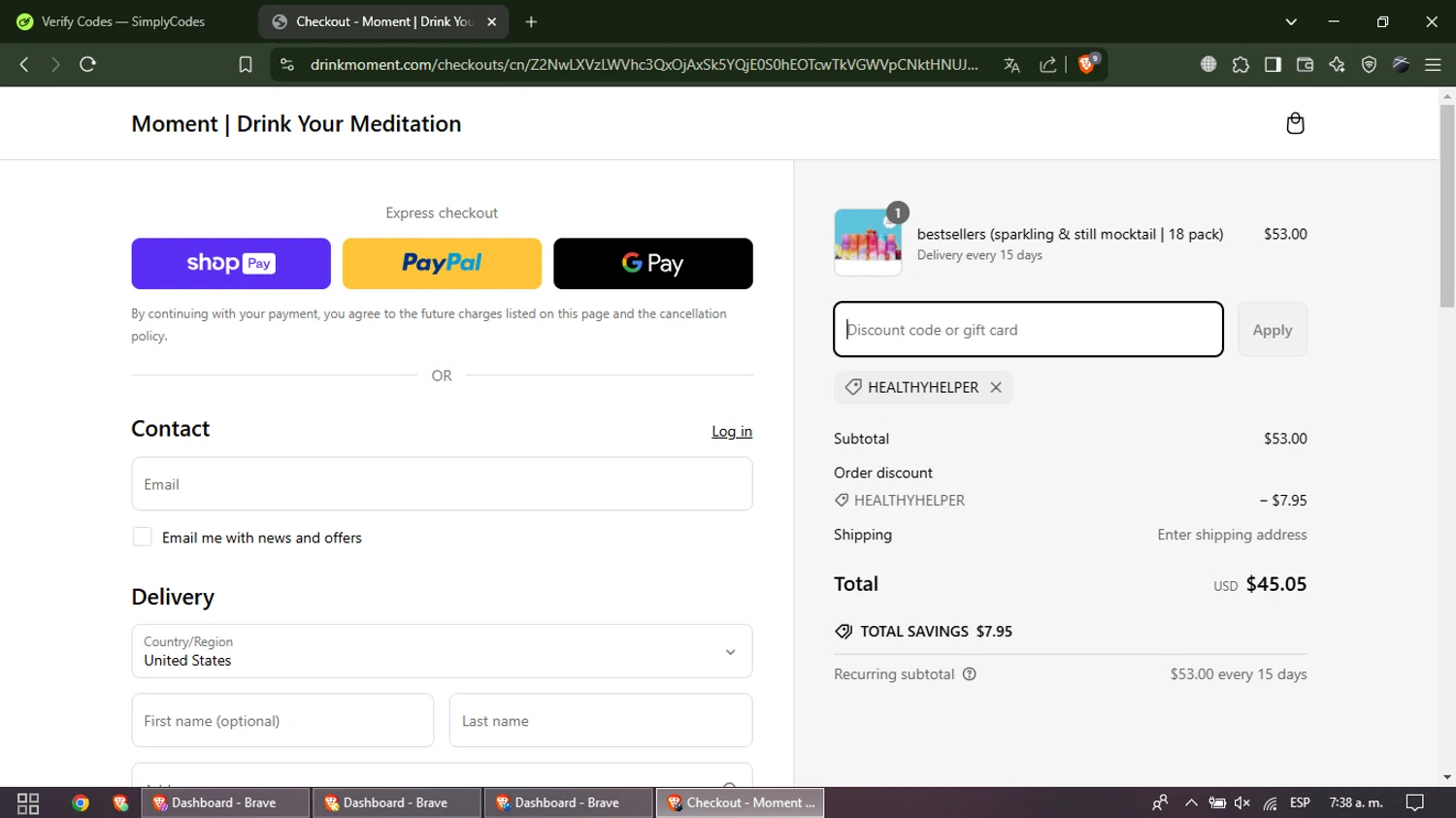
Task: Show hidden system tray icons
Action: (1191, 803)
